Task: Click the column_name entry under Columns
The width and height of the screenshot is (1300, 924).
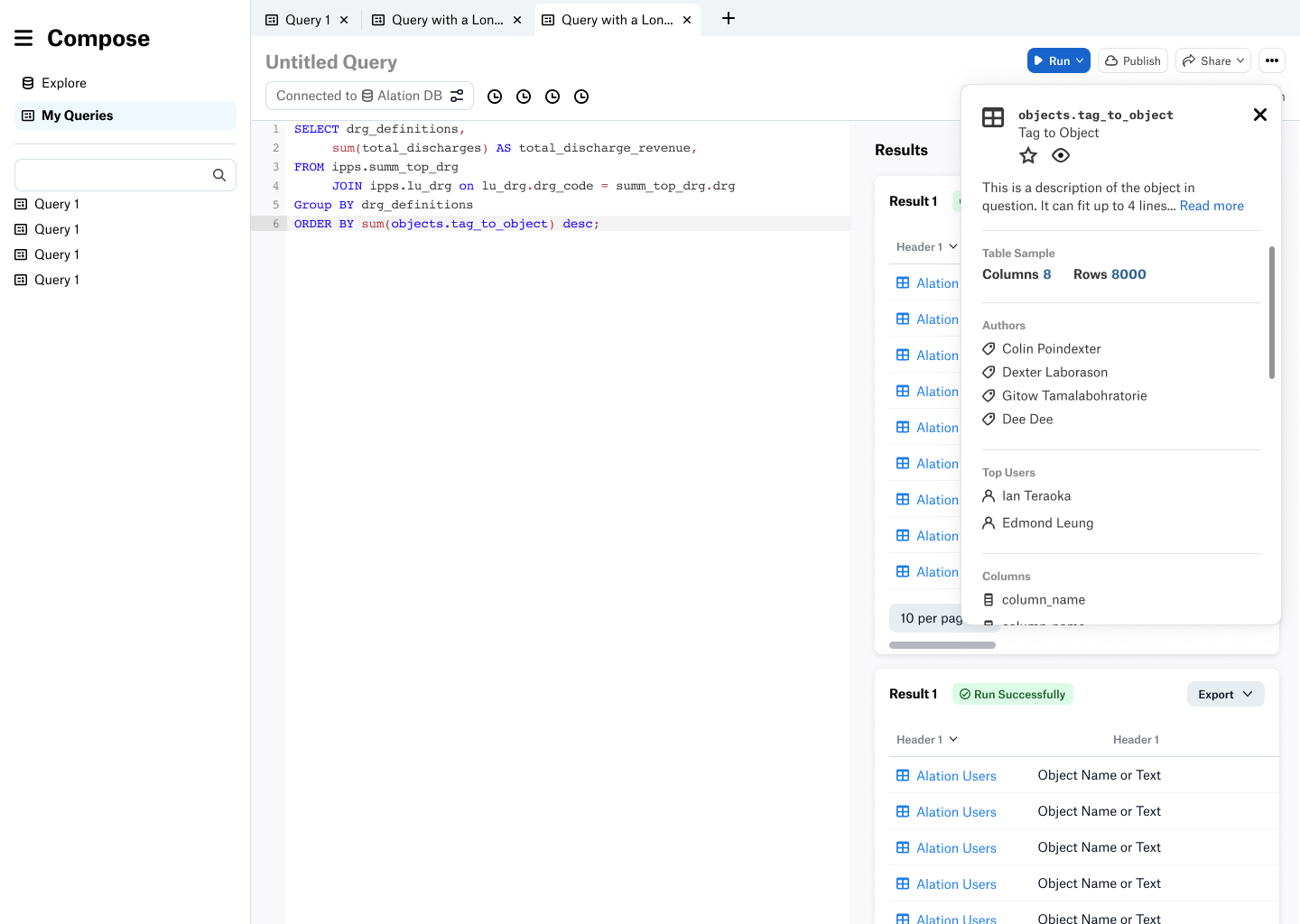Action: coord(1044,599)
